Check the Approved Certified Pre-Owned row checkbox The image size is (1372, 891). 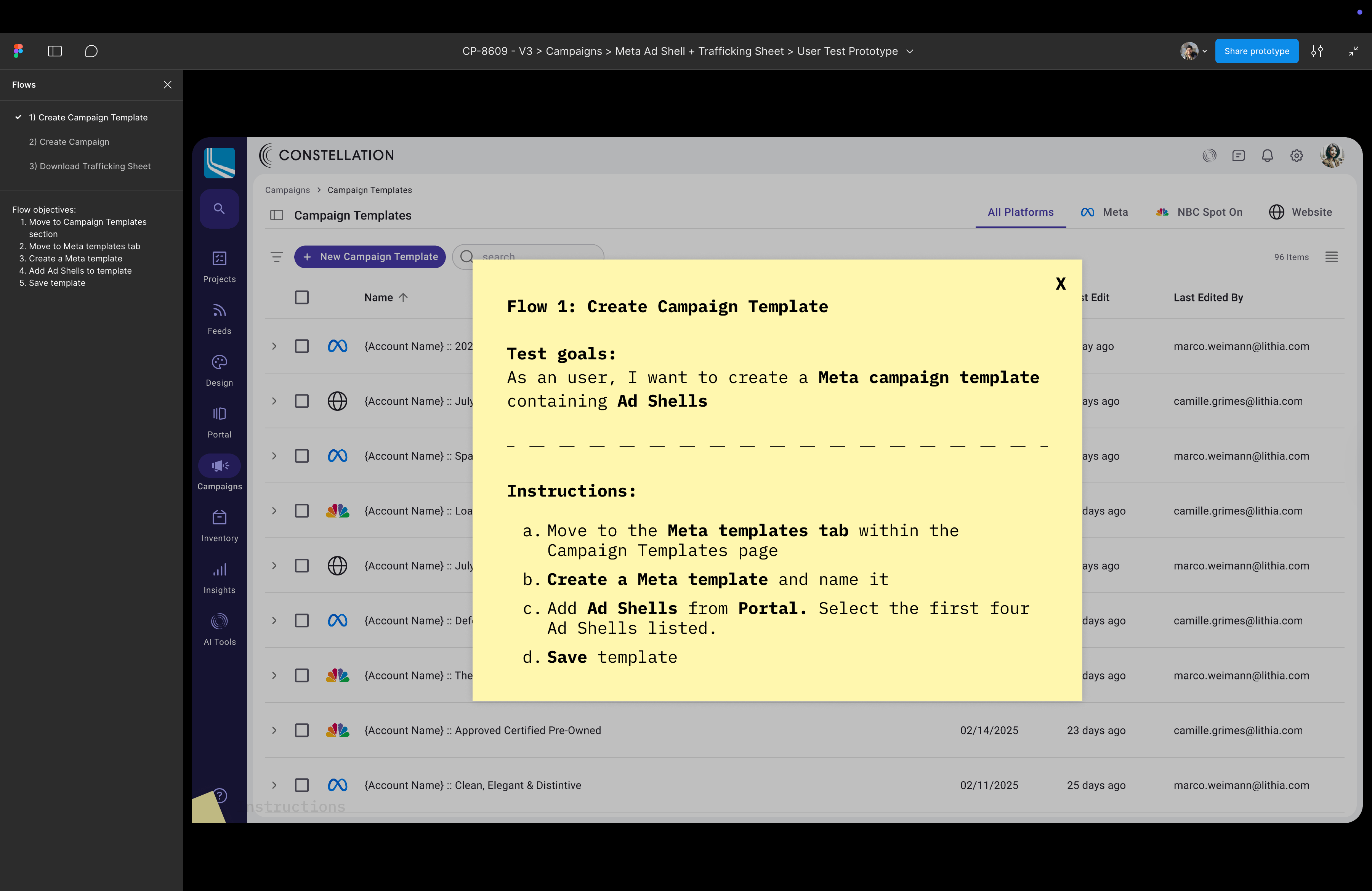click(x=301, y=730)
